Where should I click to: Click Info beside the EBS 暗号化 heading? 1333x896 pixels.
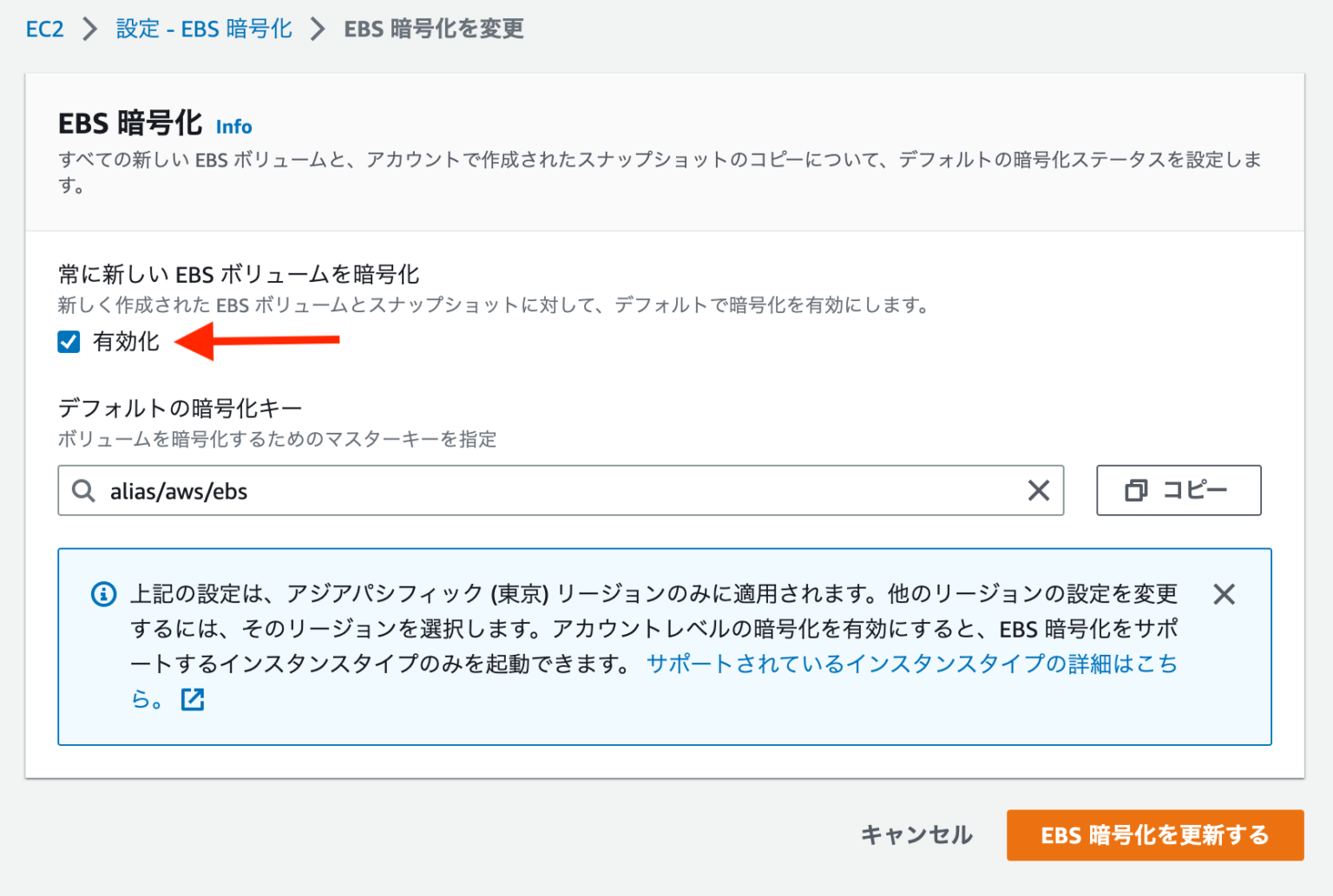[233, 127]
